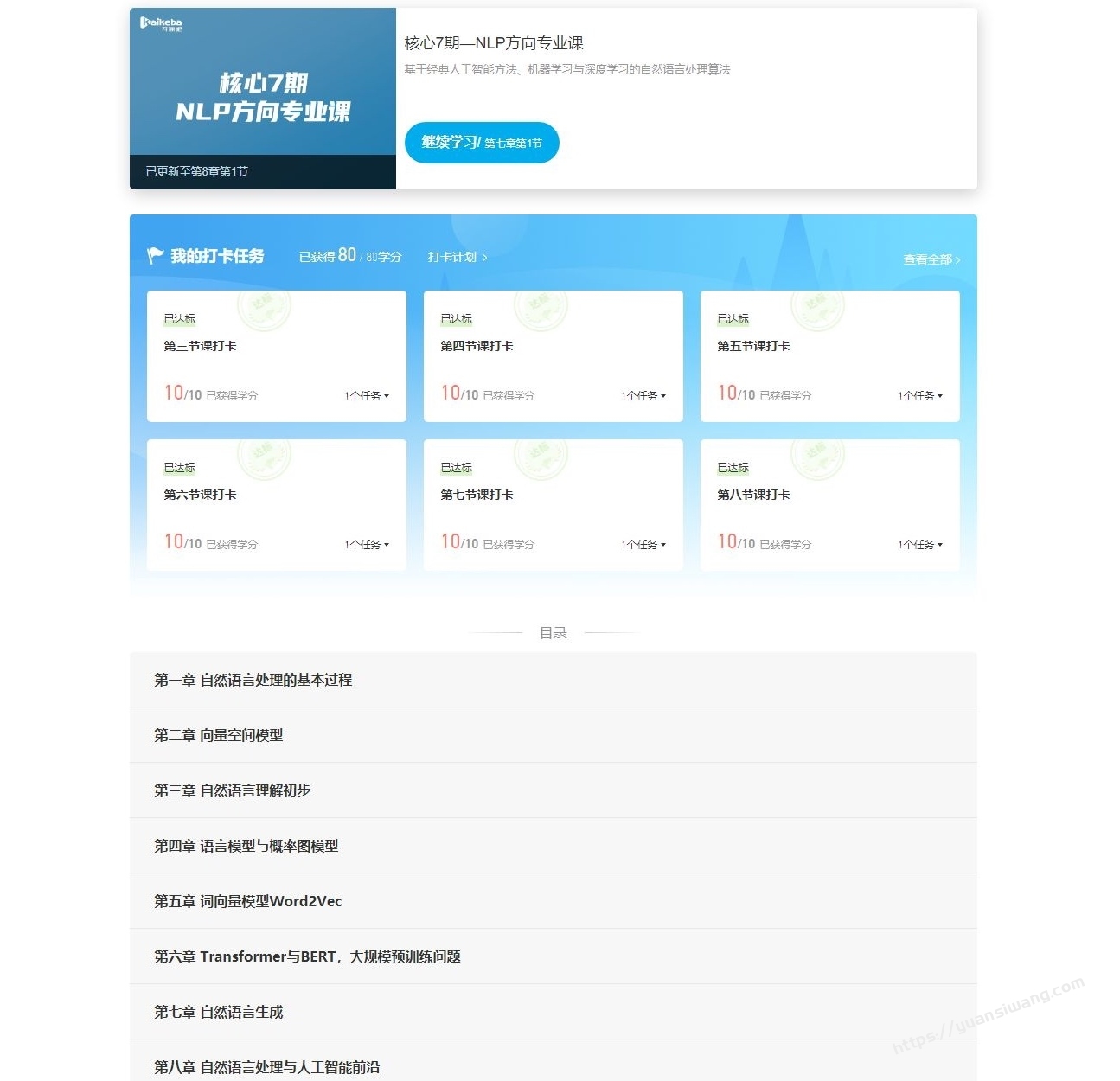
Task: Open the course banner thumbnail 核心7期
Action: click(263, 99)
